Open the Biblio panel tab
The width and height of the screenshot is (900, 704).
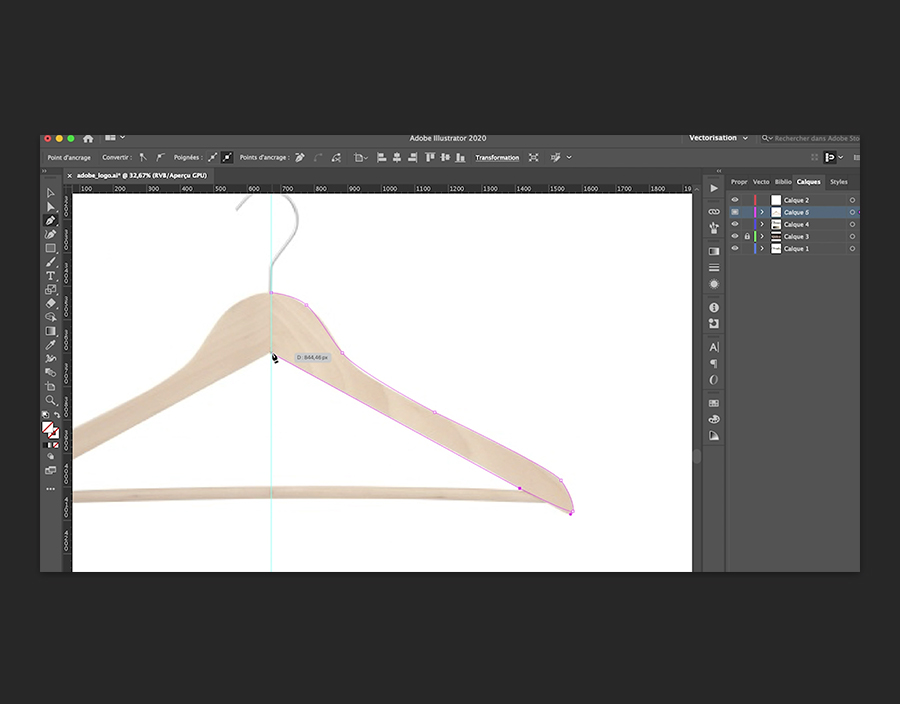[x=783, y=182]
